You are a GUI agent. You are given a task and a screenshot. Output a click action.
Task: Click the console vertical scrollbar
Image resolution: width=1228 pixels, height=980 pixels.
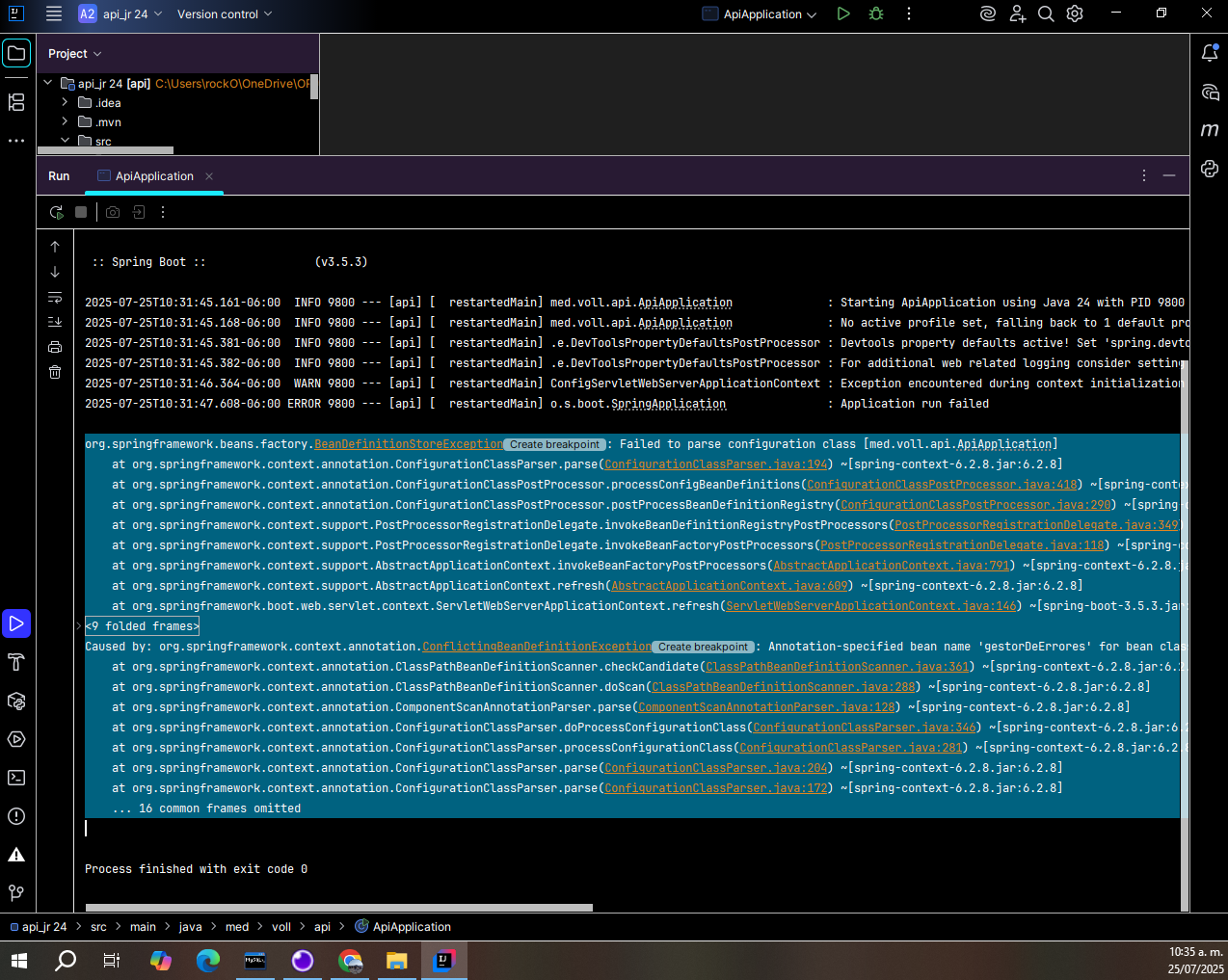tap(1185, 636)
